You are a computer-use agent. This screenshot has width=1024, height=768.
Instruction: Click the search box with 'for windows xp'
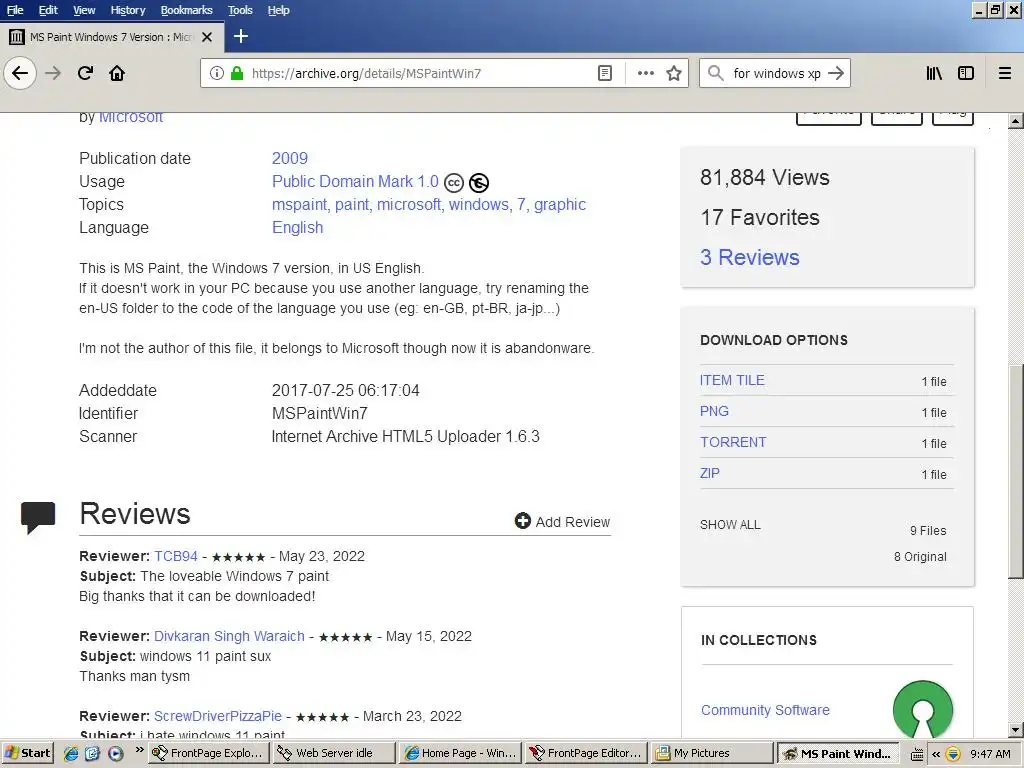(x=776, y=73)
